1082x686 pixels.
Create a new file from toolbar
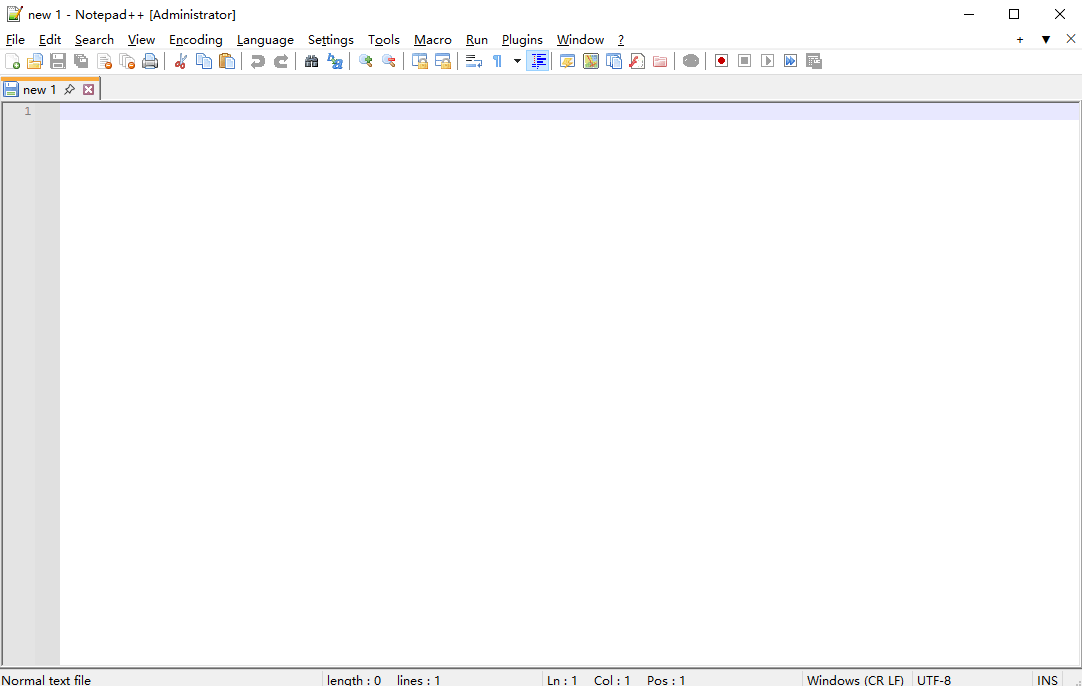[x=12, y=61]
